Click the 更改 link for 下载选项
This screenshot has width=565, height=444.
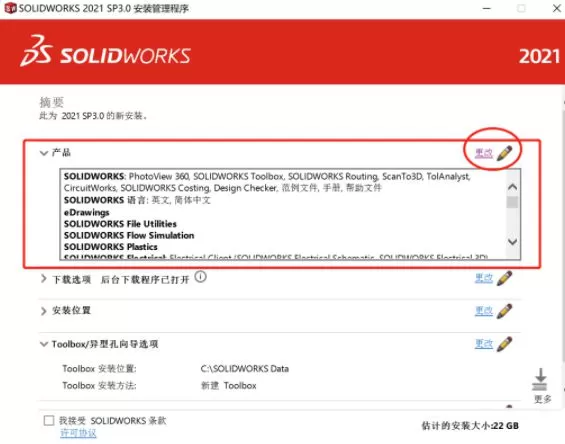tap(484, 278)
